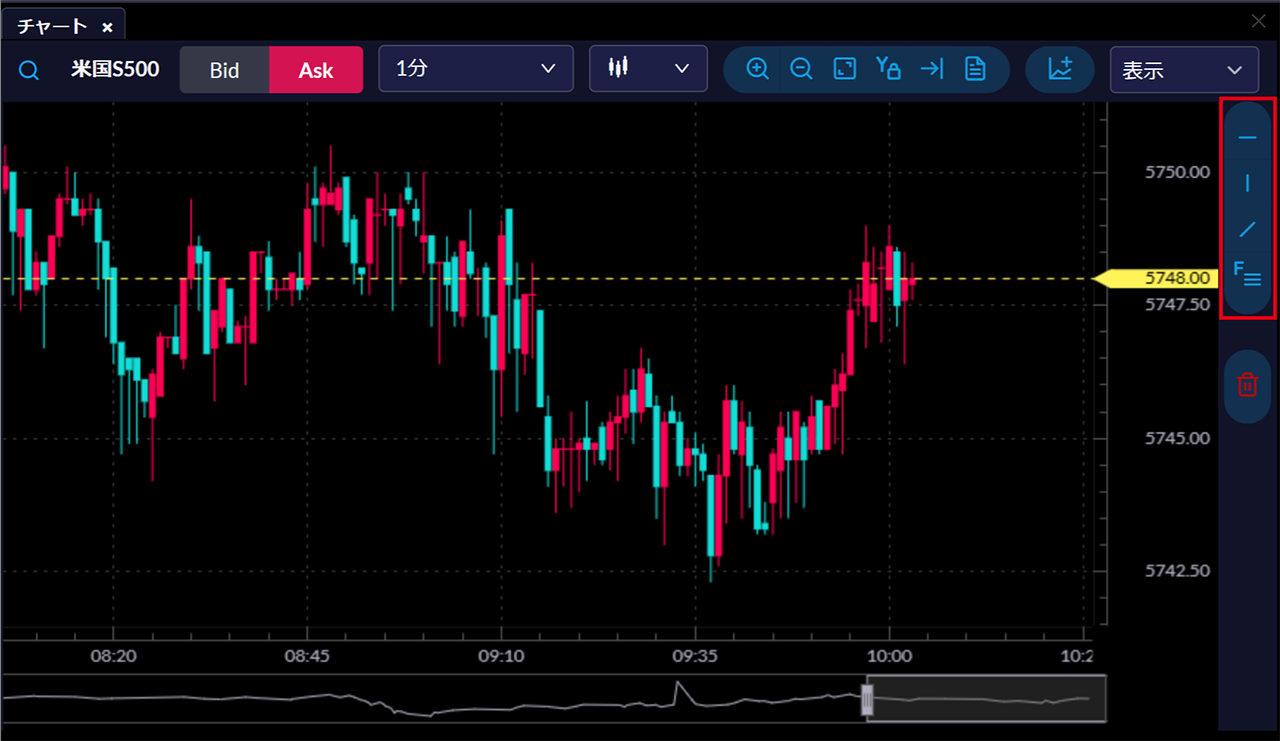The width and height of the screenshot is (1280, 741).
Task: Select the trend line drawing tool
Action: click(x=1247, y=229)
